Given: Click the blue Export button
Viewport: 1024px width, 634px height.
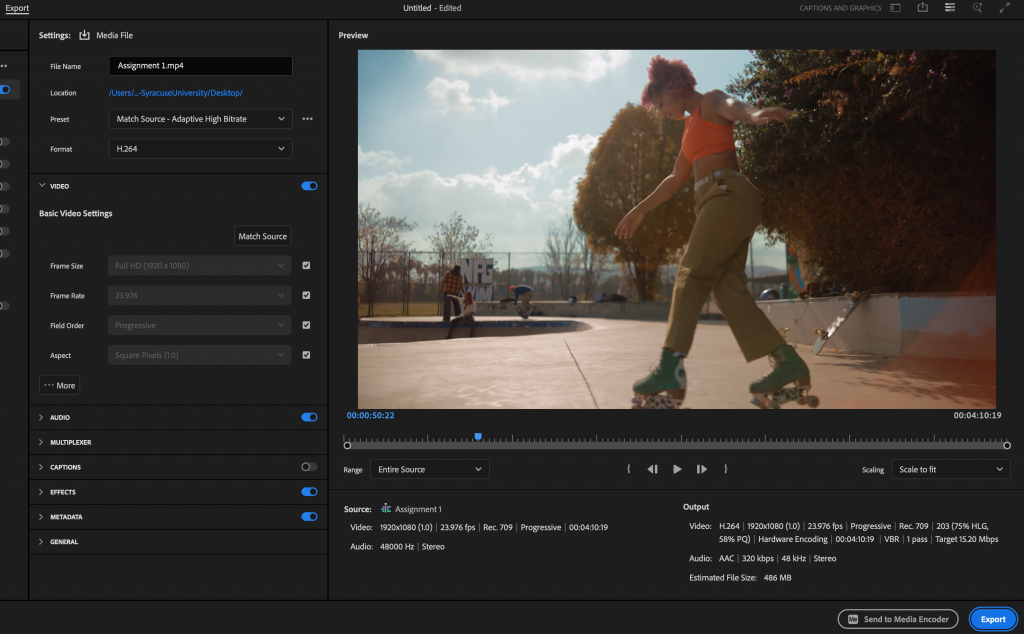Looking at the screenshot, I should [x=992, y=619].
